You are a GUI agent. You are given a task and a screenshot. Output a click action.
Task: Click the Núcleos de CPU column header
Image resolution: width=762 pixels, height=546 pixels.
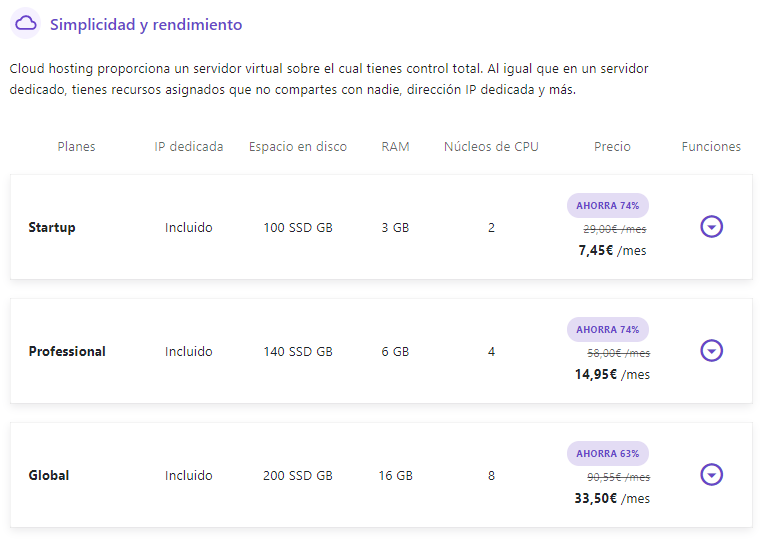click(491, 146)
